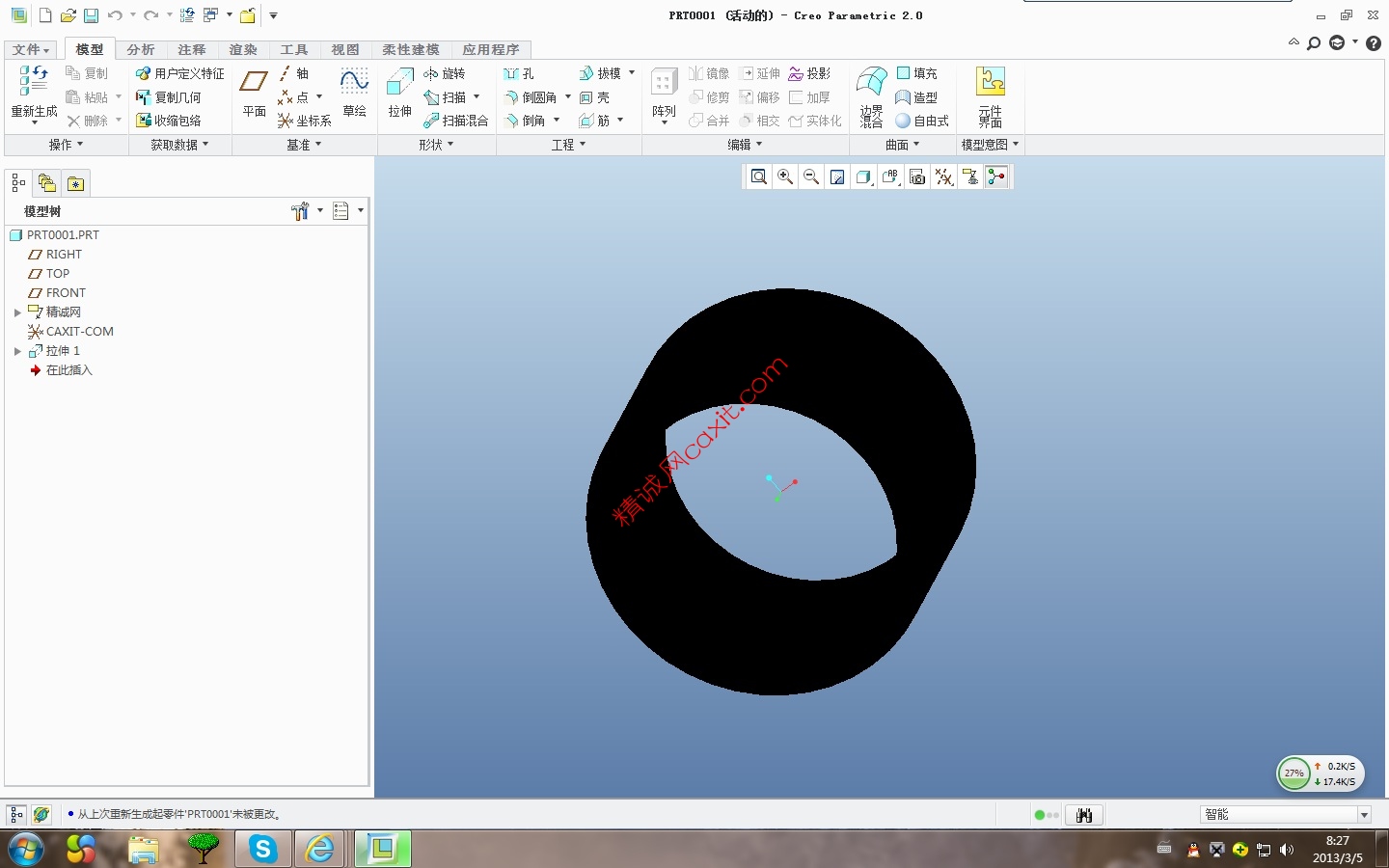This screenshot has height=868, width=1389.
Task: Expand the Pattern (阵列) dropdown
Action: click(x=664, y=122)
